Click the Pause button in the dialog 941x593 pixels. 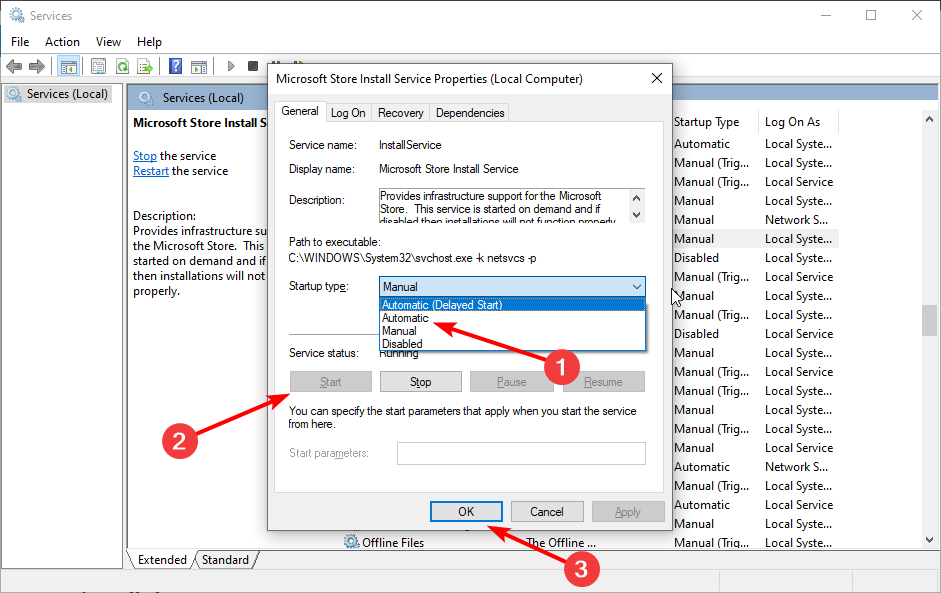tap(511, 382)
